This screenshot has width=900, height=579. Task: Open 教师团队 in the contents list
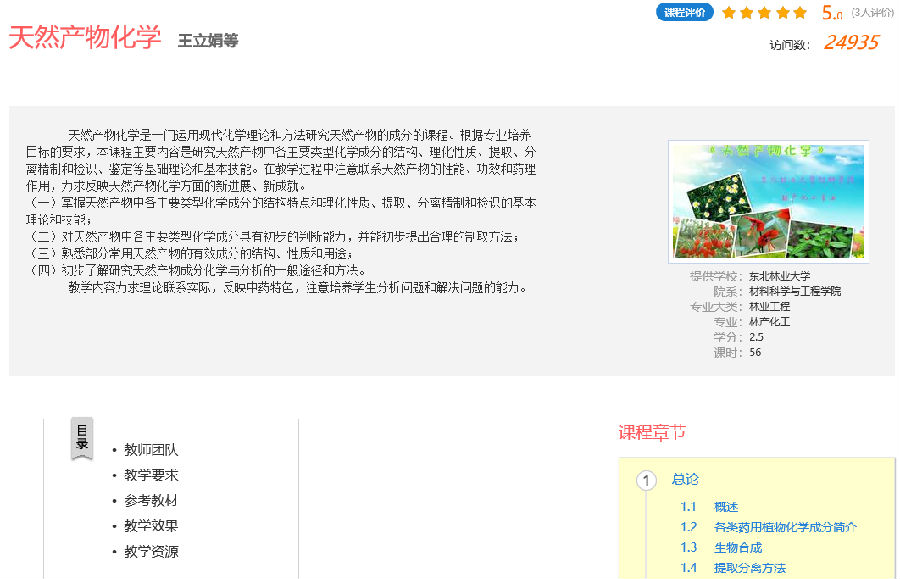[x=151, y=450]
